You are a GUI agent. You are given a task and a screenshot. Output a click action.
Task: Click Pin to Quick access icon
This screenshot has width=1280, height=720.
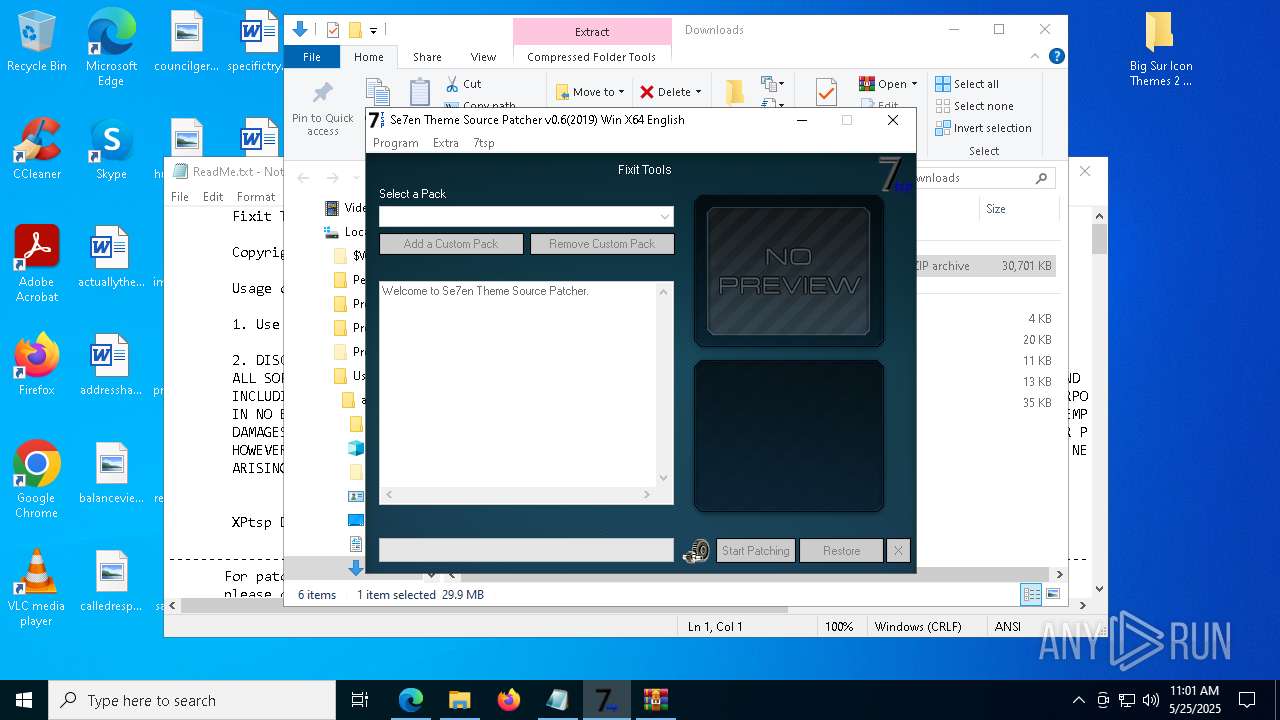(x=322, y=95)
